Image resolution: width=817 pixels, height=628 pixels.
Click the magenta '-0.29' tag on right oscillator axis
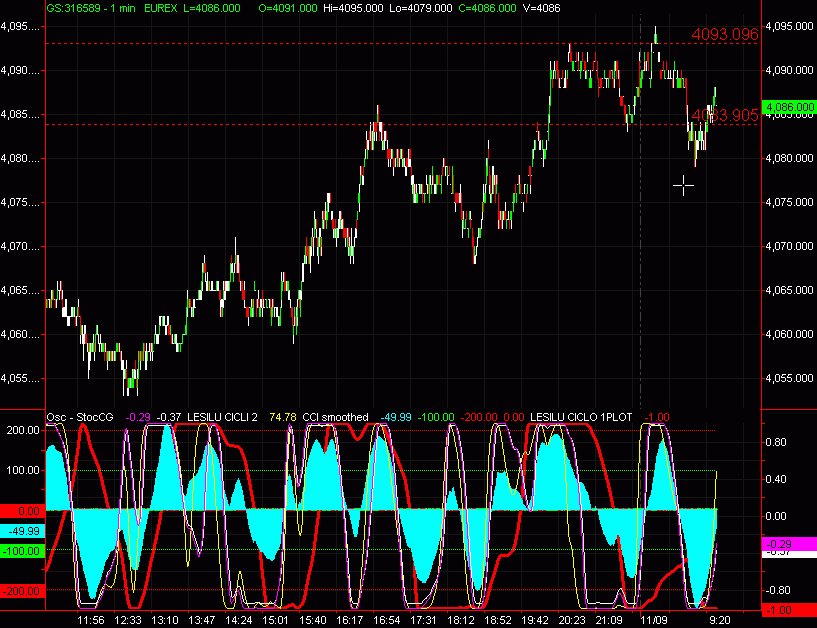click(x=789, y=544)
